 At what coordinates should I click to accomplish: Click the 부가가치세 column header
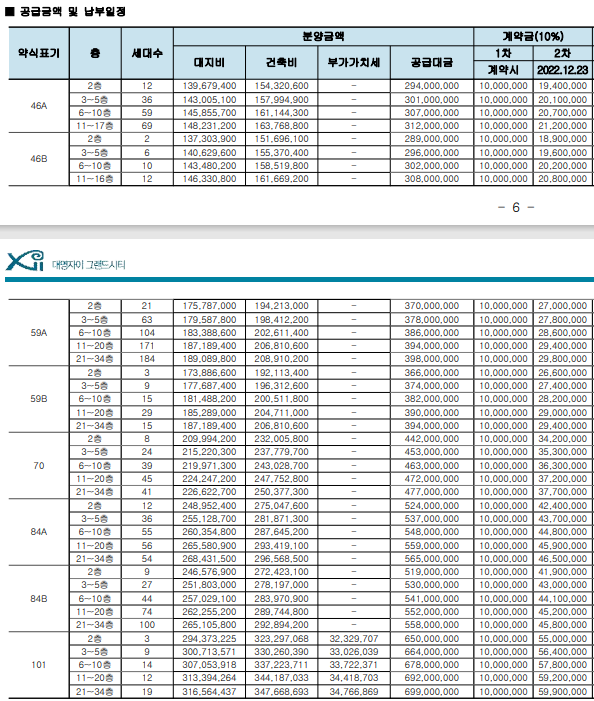[x=354, y=63]
